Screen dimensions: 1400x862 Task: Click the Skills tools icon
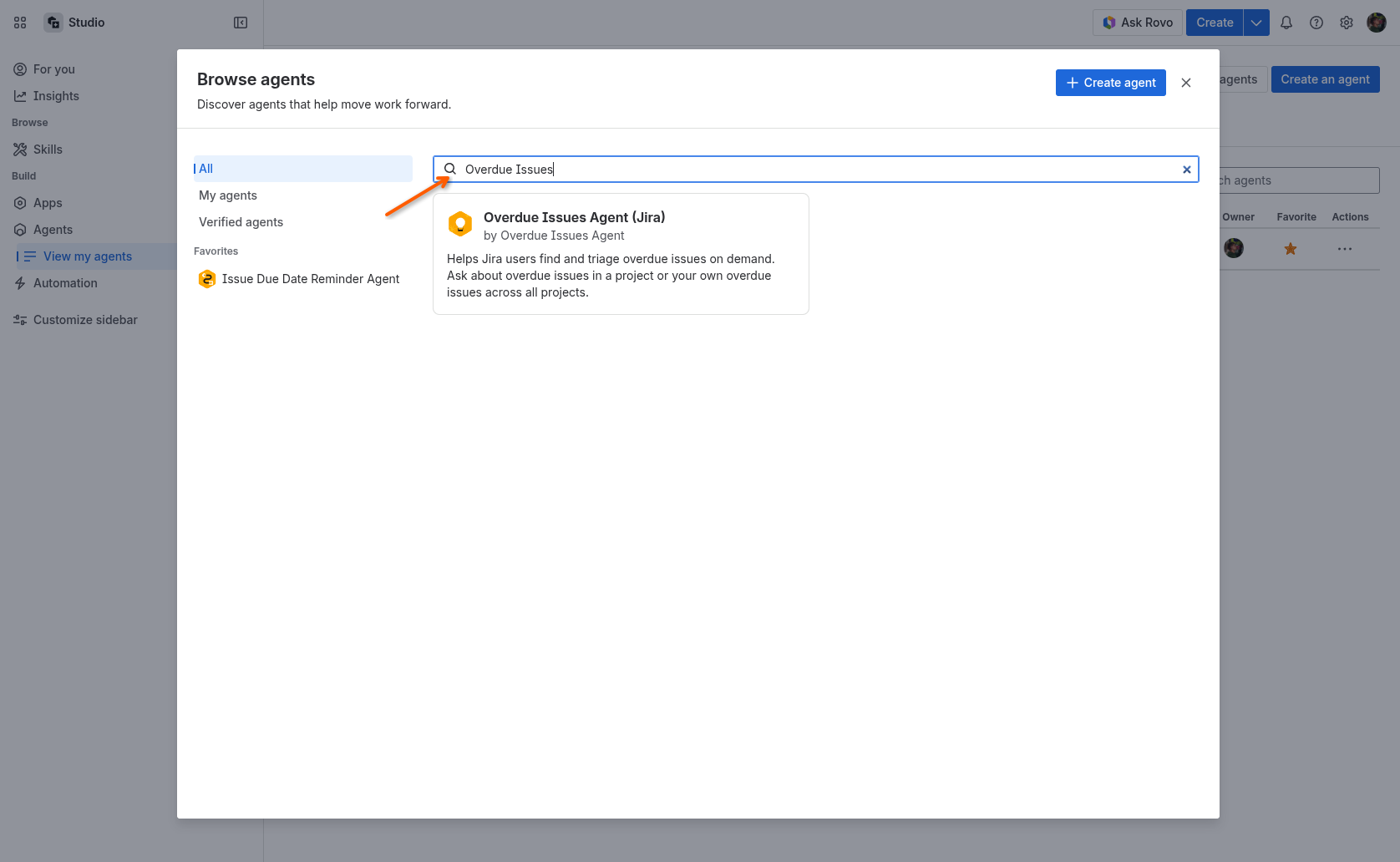20,150
